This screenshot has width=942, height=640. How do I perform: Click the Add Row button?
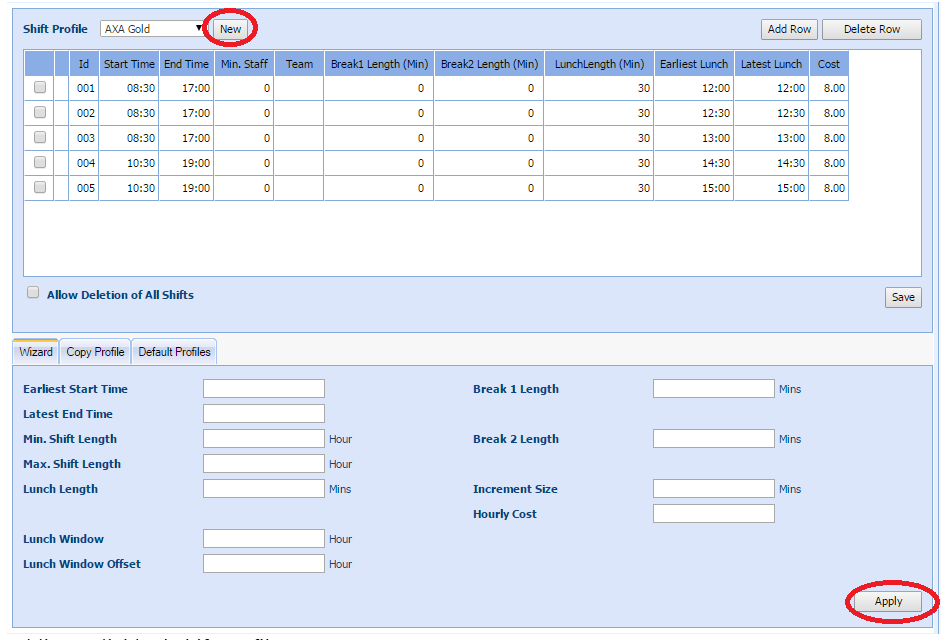coord(789,29)
